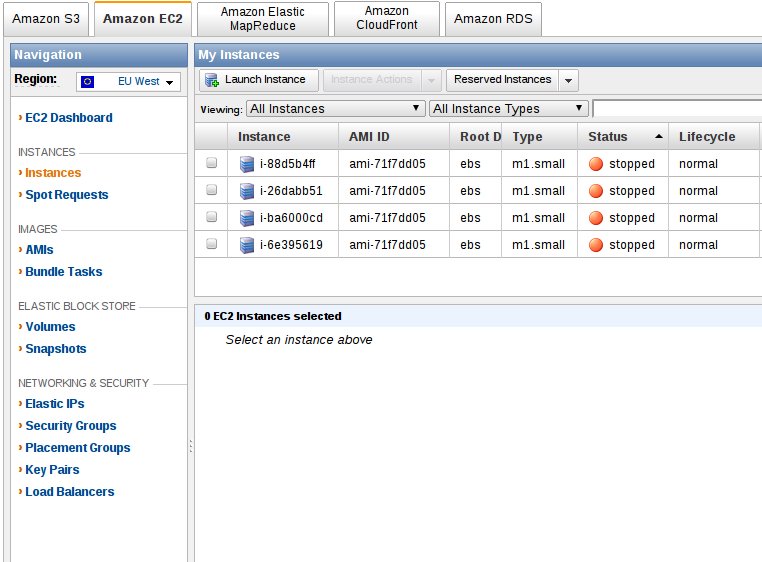Open Bundle Tasks link
The width and height of the screenshot is (762, 562).
[x=64, y=272]
